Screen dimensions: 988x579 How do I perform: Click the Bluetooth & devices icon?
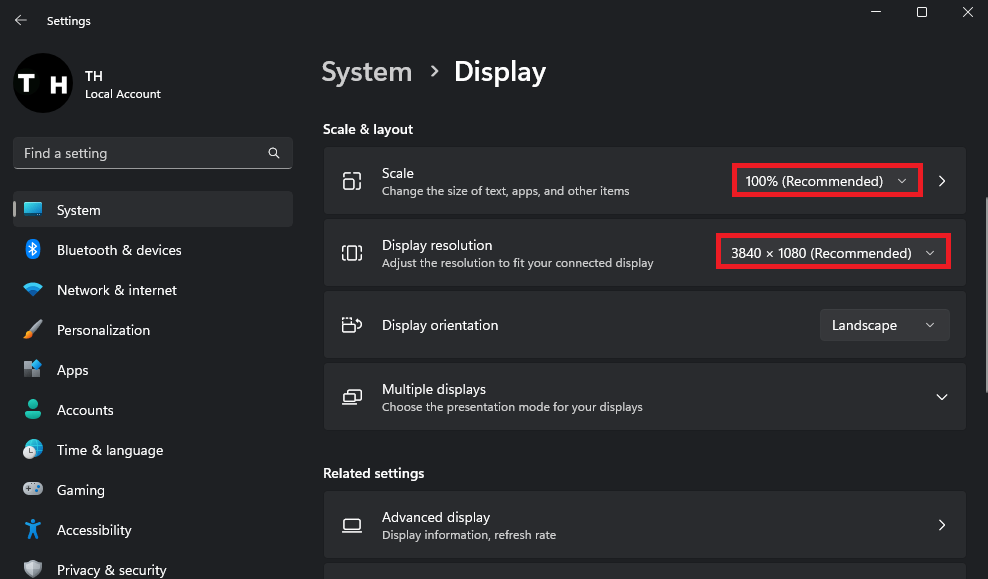[33, 250]
